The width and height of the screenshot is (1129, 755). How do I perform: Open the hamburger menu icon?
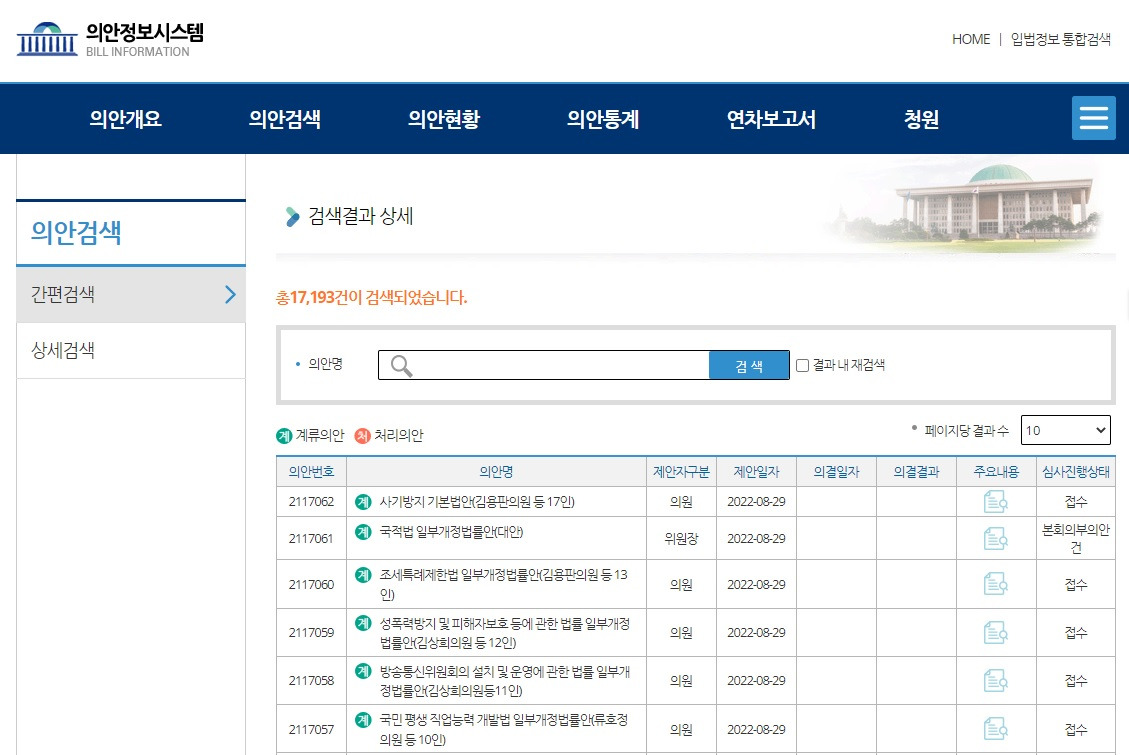tap(1093, 117)
